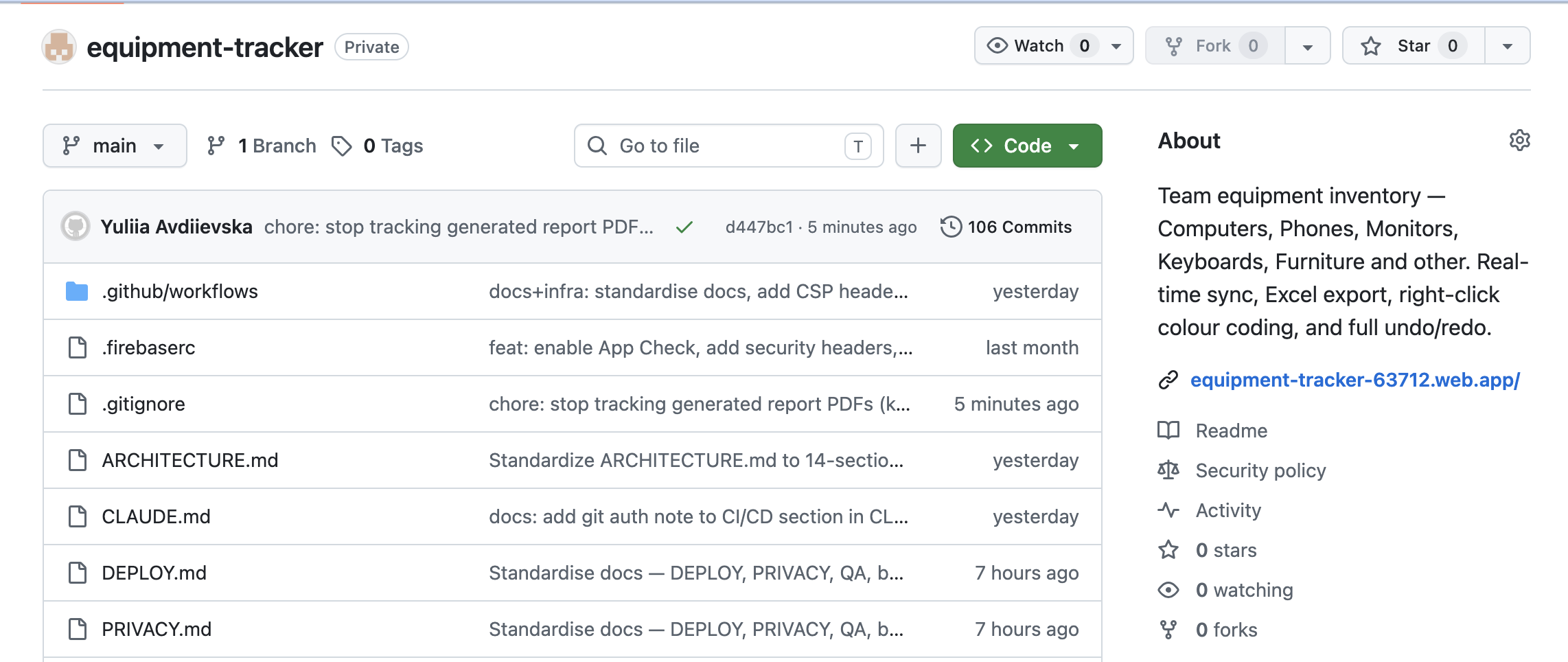
Task: Click the green commit status checkmark
Action: coord(684,227)
